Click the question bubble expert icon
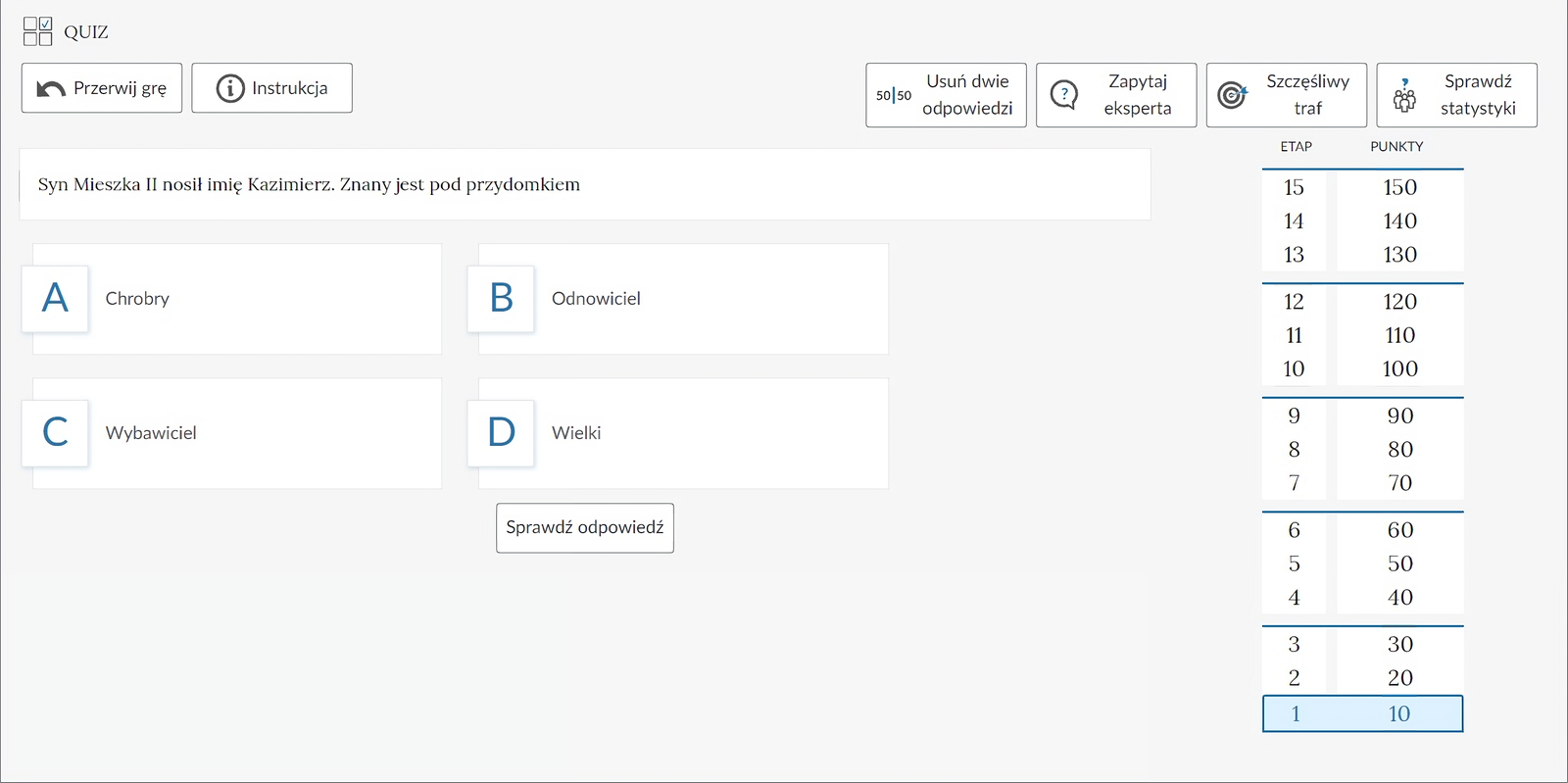The image size is (1568, 783). (1064, 95)
